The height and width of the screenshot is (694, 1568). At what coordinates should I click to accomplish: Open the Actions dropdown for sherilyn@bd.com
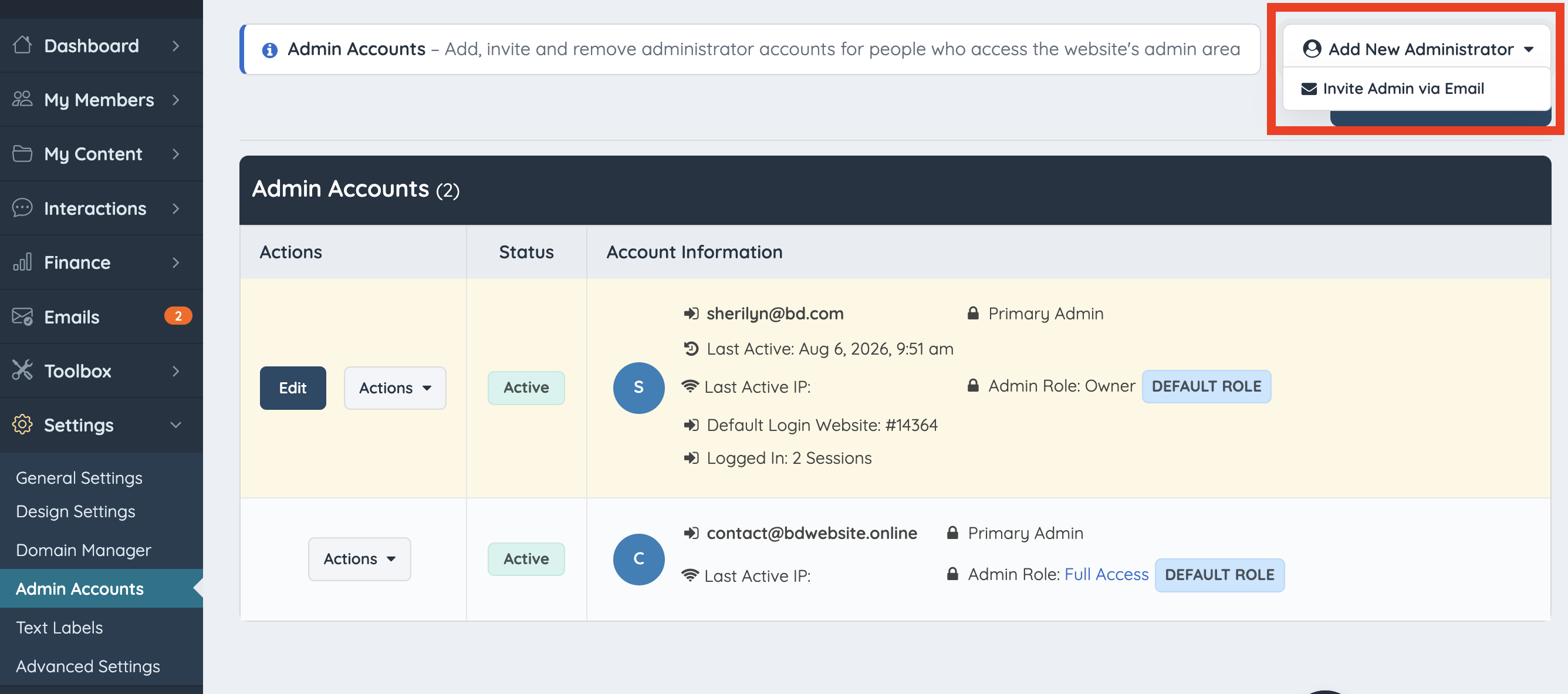(394, 388)
